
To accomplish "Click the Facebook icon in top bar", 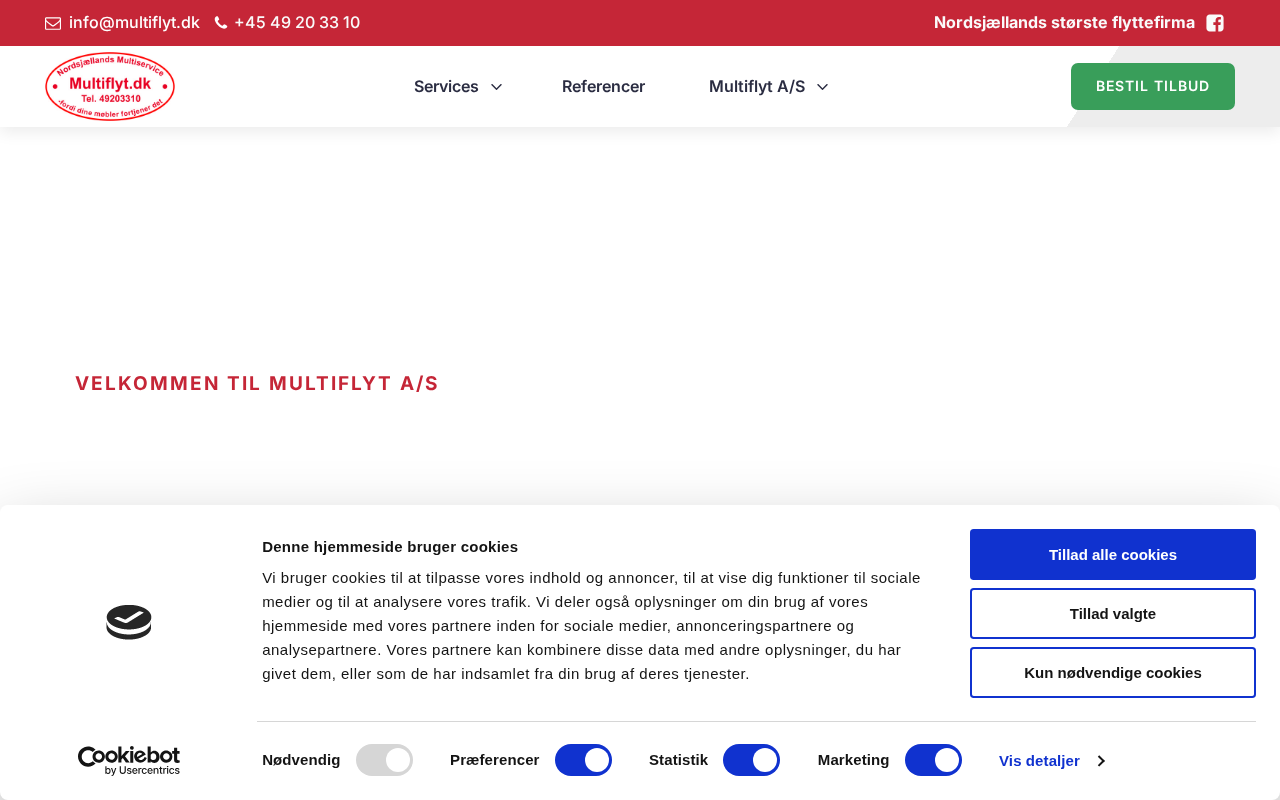I will click(x=1215, y=23).
